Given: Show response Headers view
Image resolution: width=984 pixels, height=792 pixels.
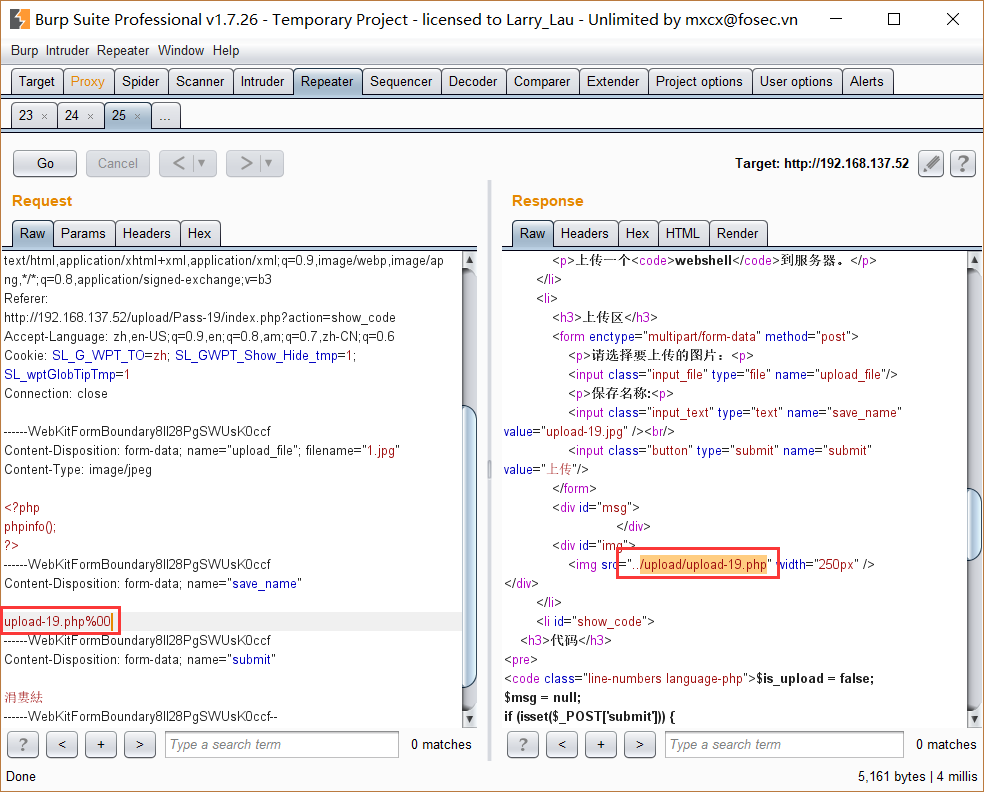Looking at the screenshot, I should pyautogui.click(x=584, y=233).
